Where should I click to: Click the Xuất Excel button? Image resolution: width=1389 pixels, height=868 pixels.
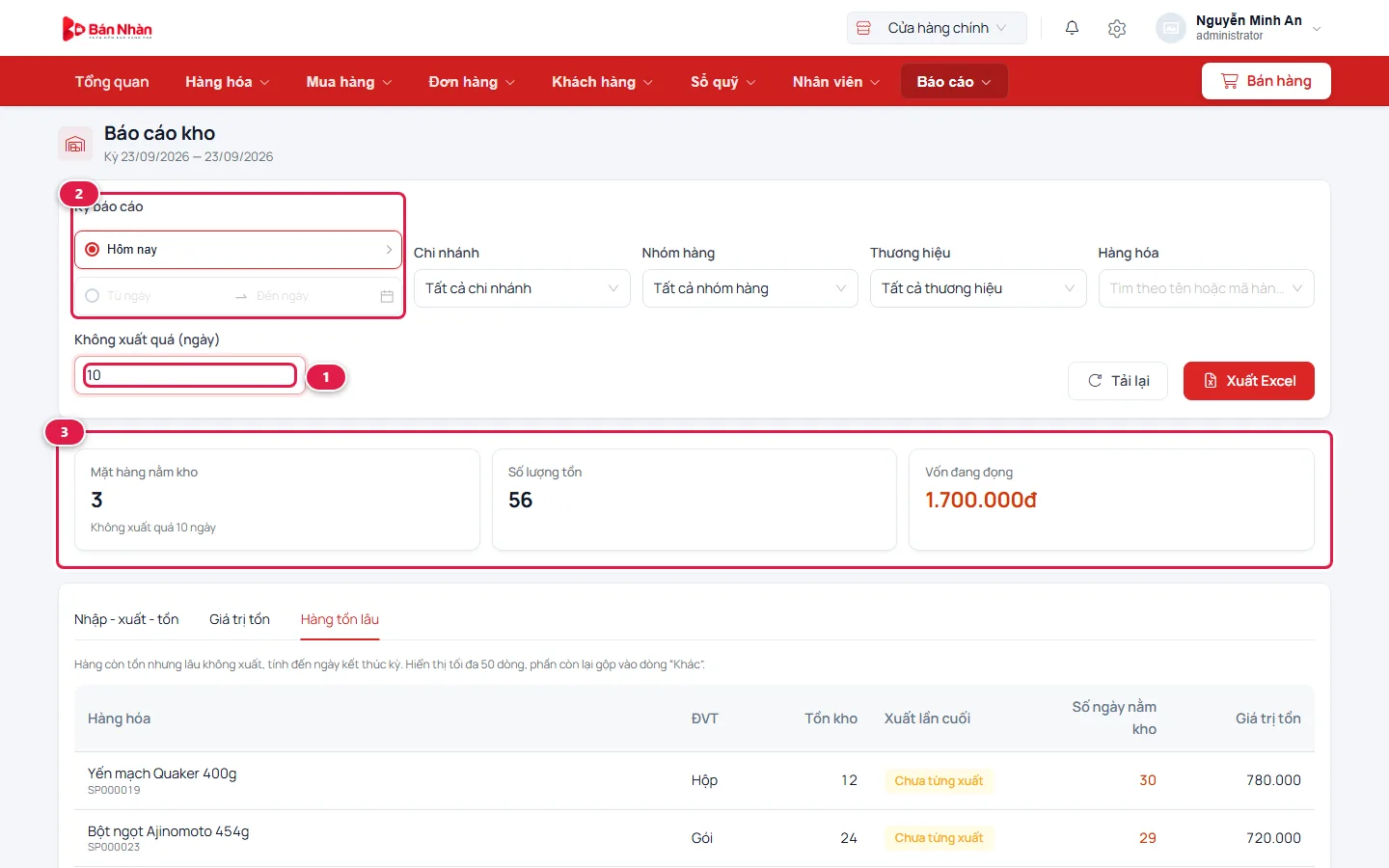pyautogui.click(x=1248, y=381)
